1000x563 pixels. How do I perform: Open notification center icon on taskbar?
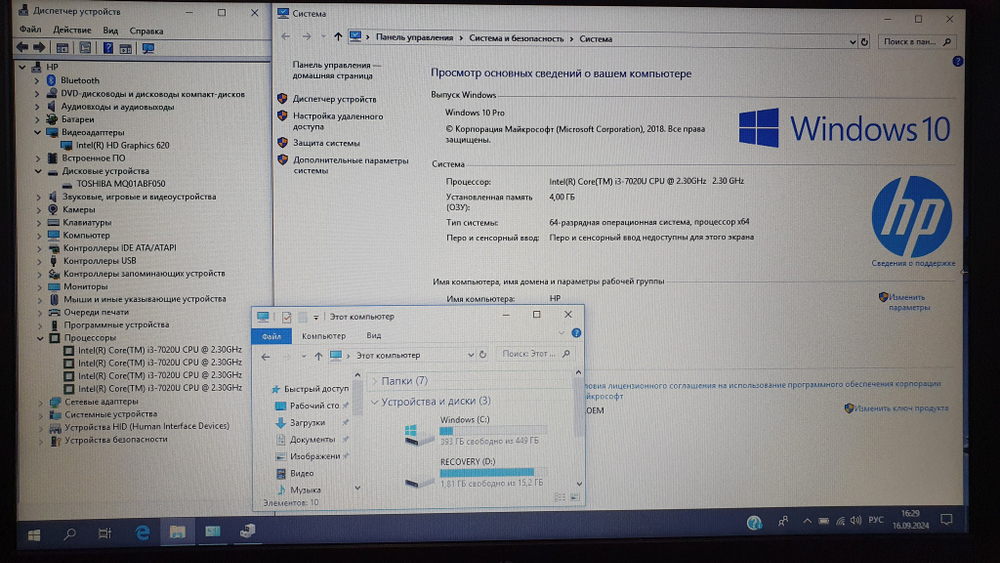(946, 520)
